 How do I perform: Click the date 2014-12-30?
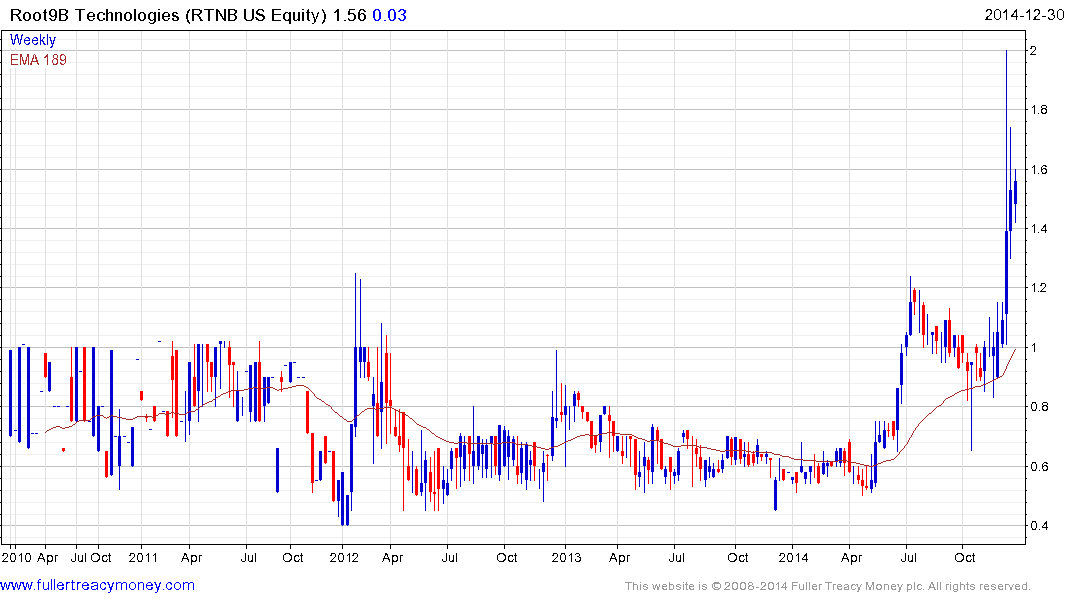pyautogui.click(x=1024, y=14)
